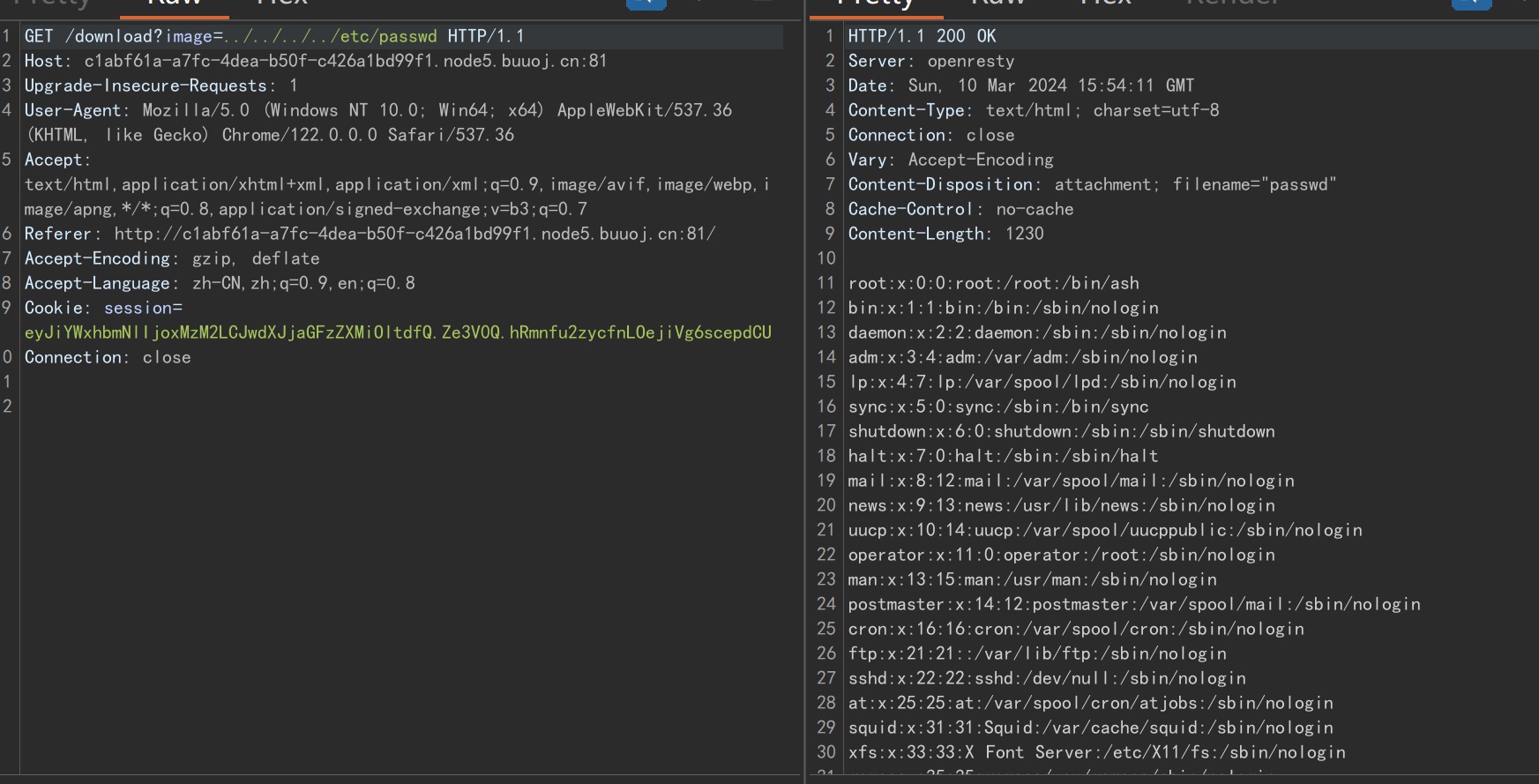Click the Host header line in request

[316, 61]
